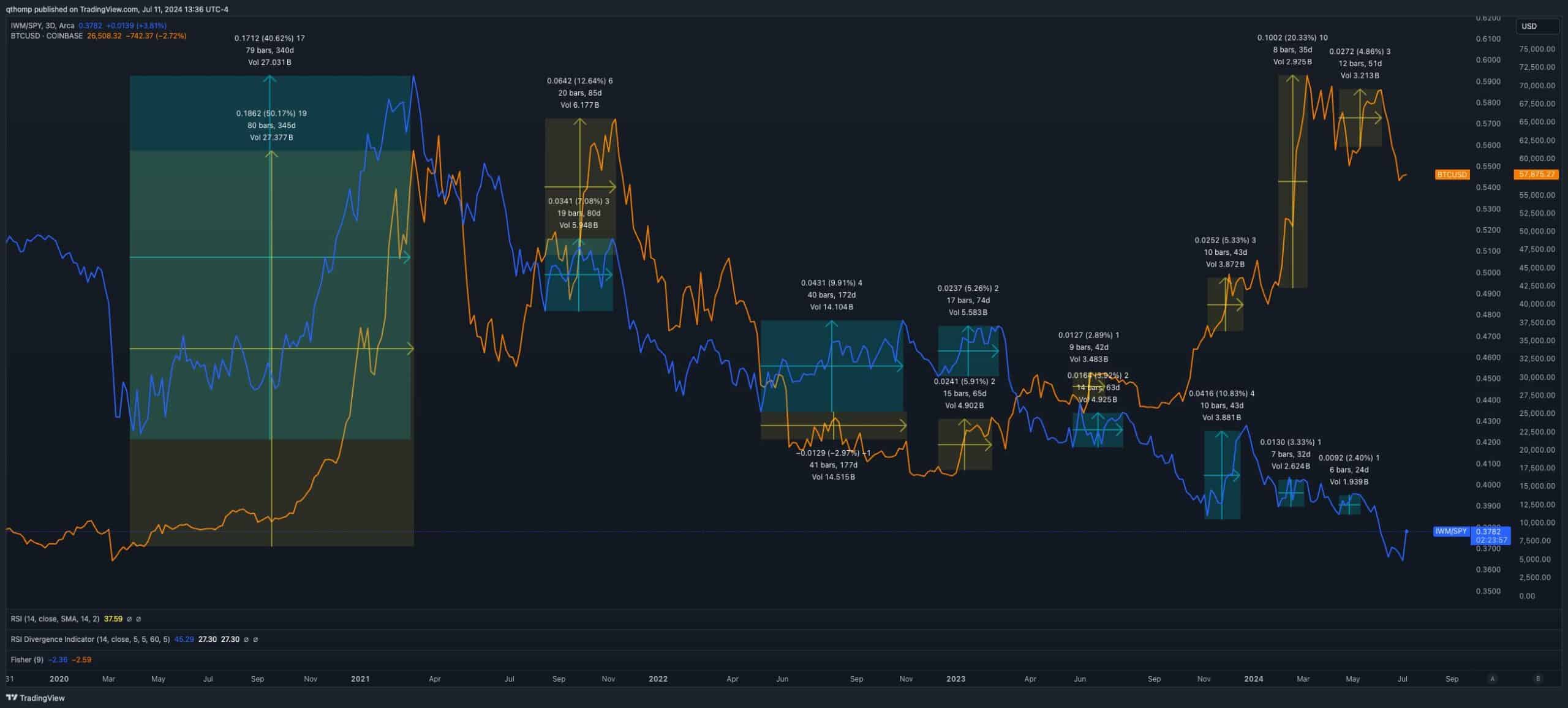Select measurement label 0.0416 (10.83%) 4
Image resolution: width=1568 pixels, height=708 pixels.
[x=1221, y=394]
